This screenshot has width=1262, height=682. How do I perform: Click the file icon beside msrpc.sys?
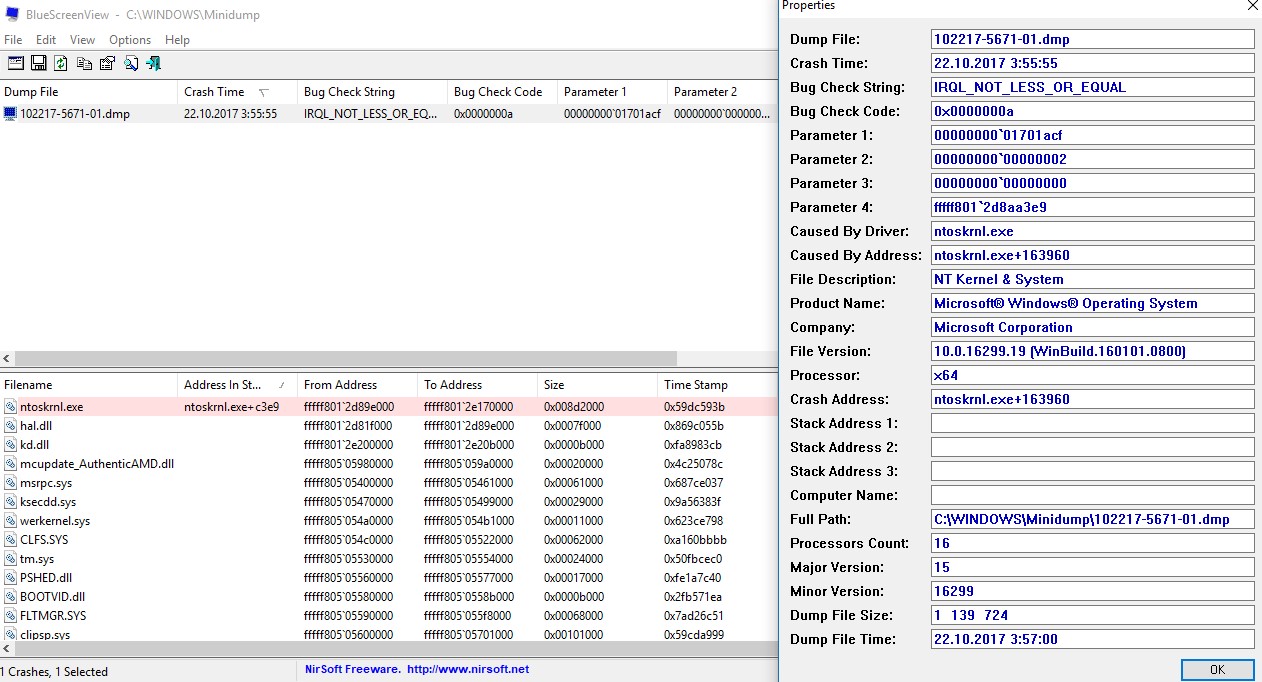pos(10,483)
